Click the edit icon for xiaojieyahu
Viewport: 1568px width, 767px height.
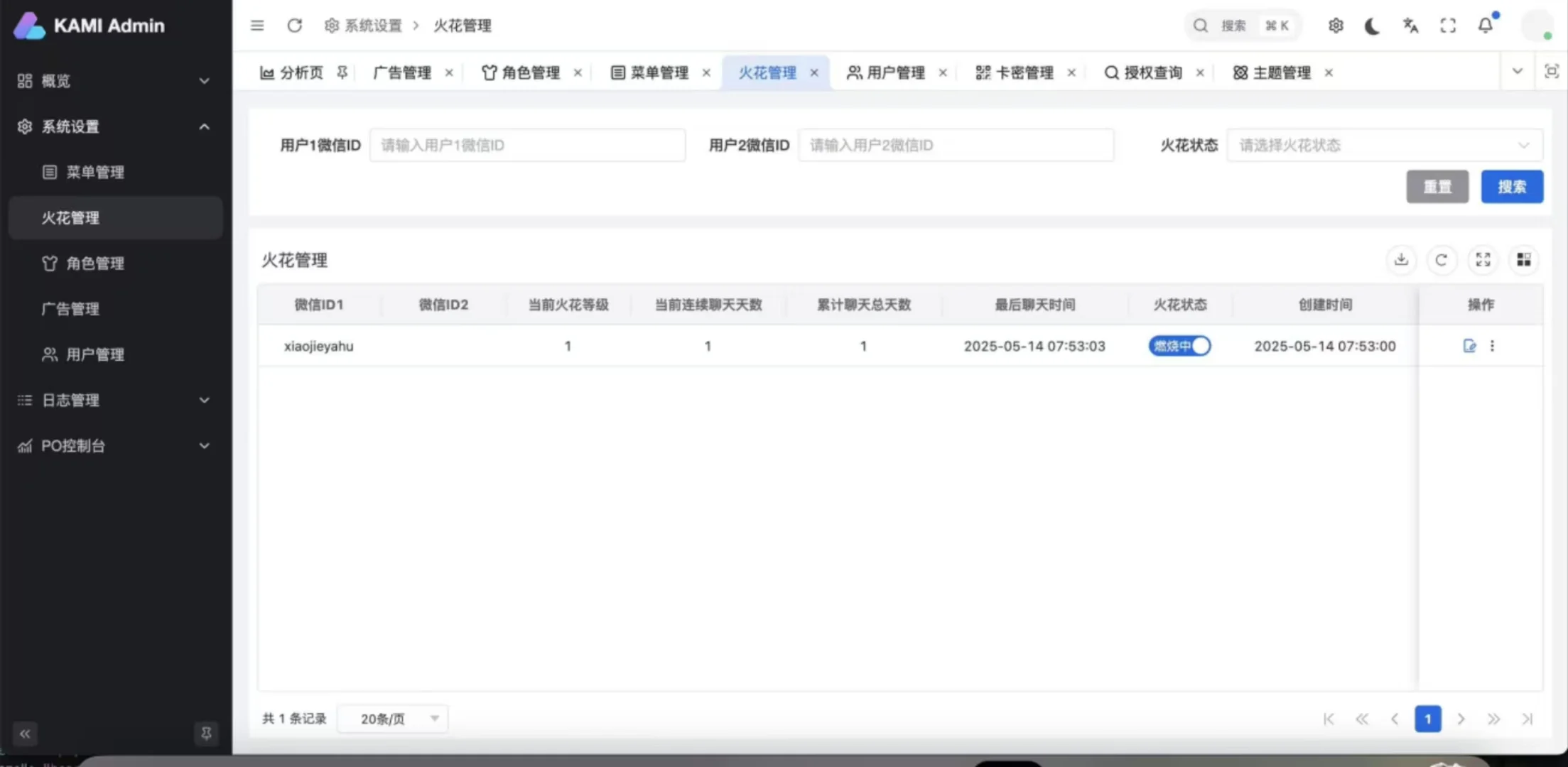point(1470,346)
